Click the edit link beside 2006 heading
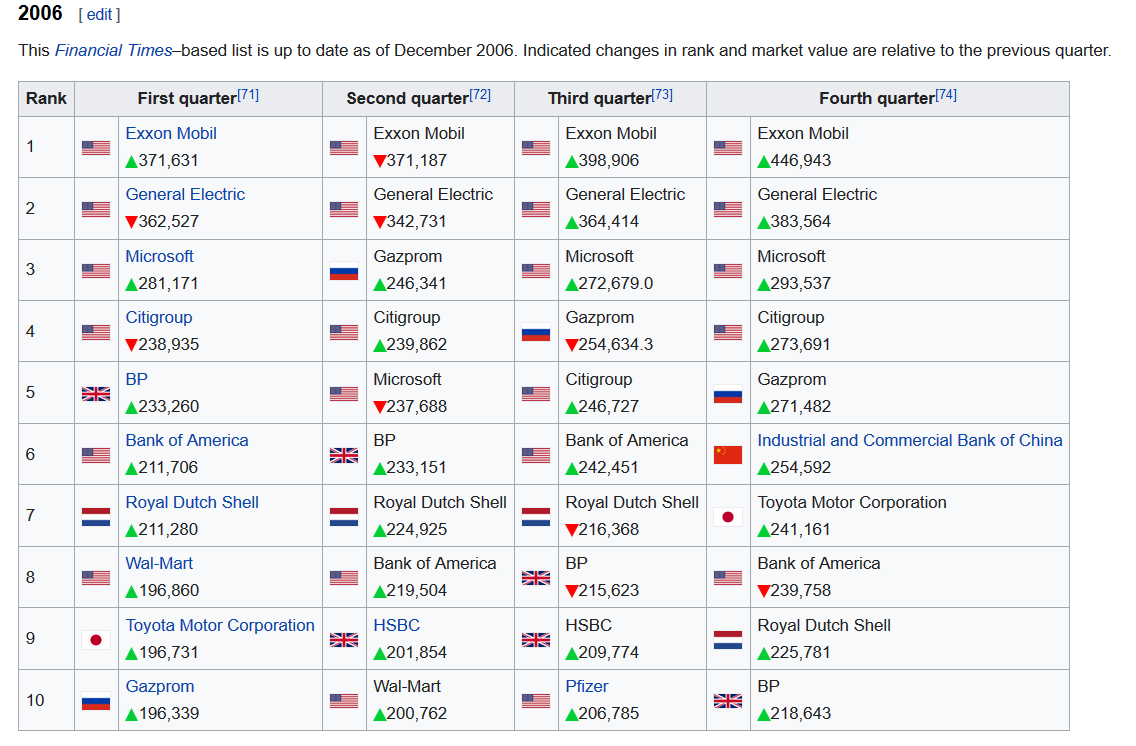 [99, 14]
